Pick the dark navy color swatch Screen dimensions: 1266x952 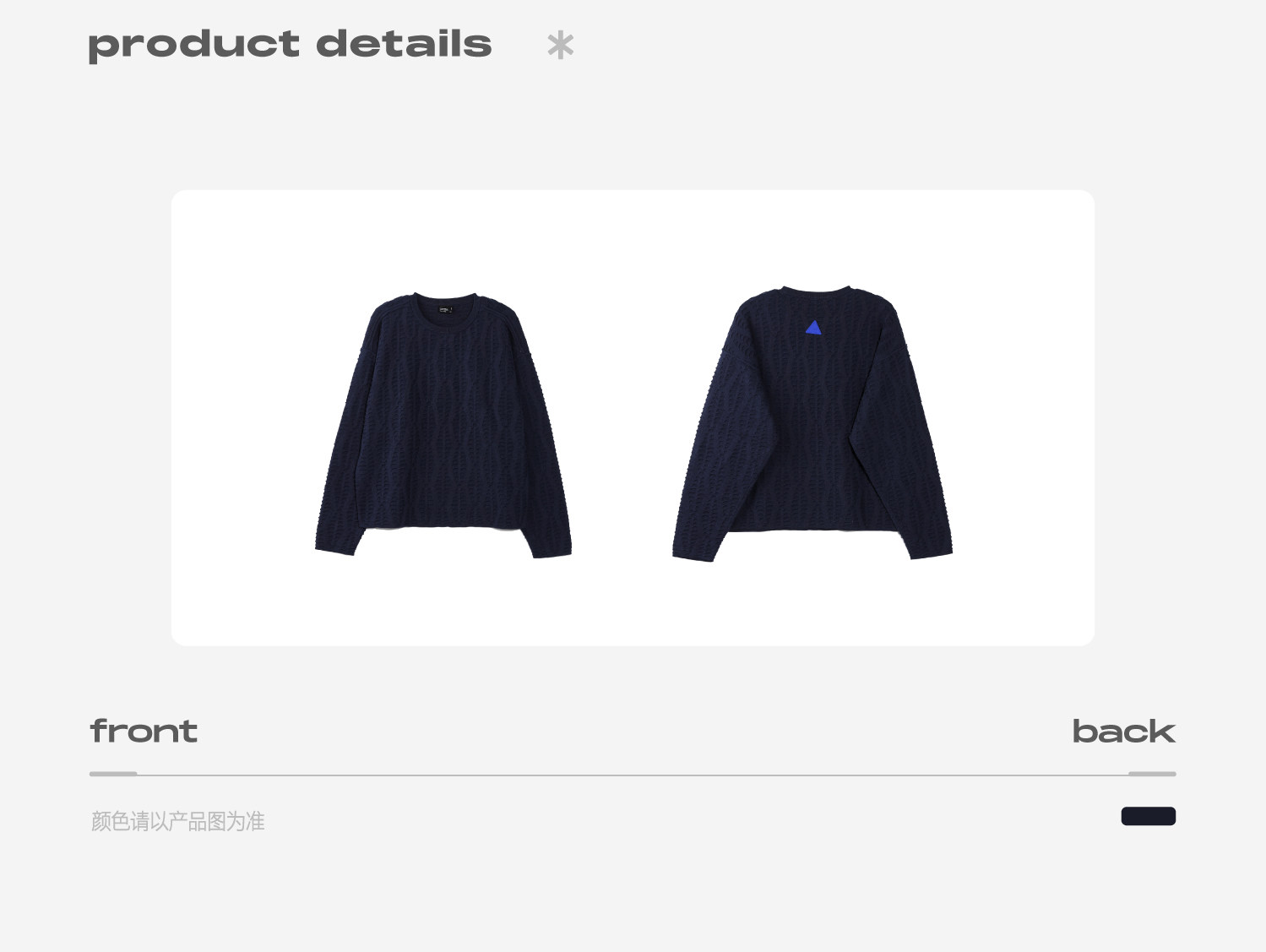[x=1148, y=816]
